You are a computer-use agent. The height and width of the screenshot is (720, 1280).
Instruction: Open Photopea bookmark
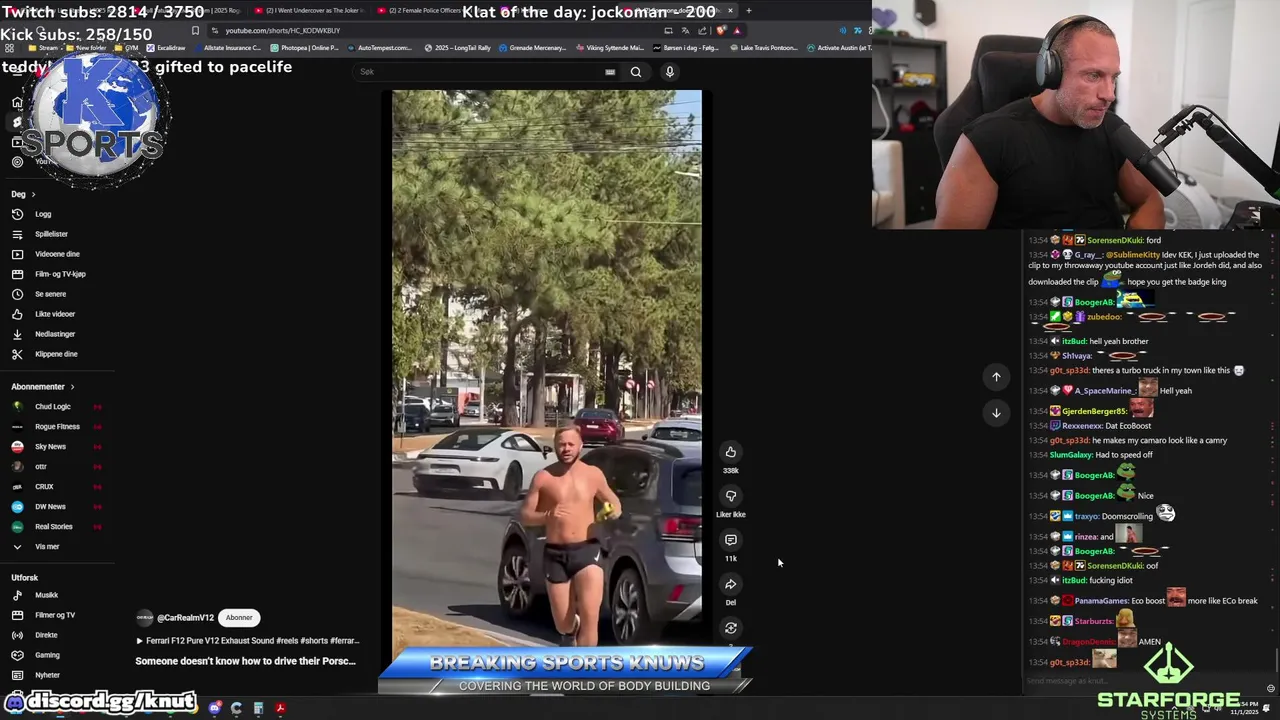pos(304,48)
